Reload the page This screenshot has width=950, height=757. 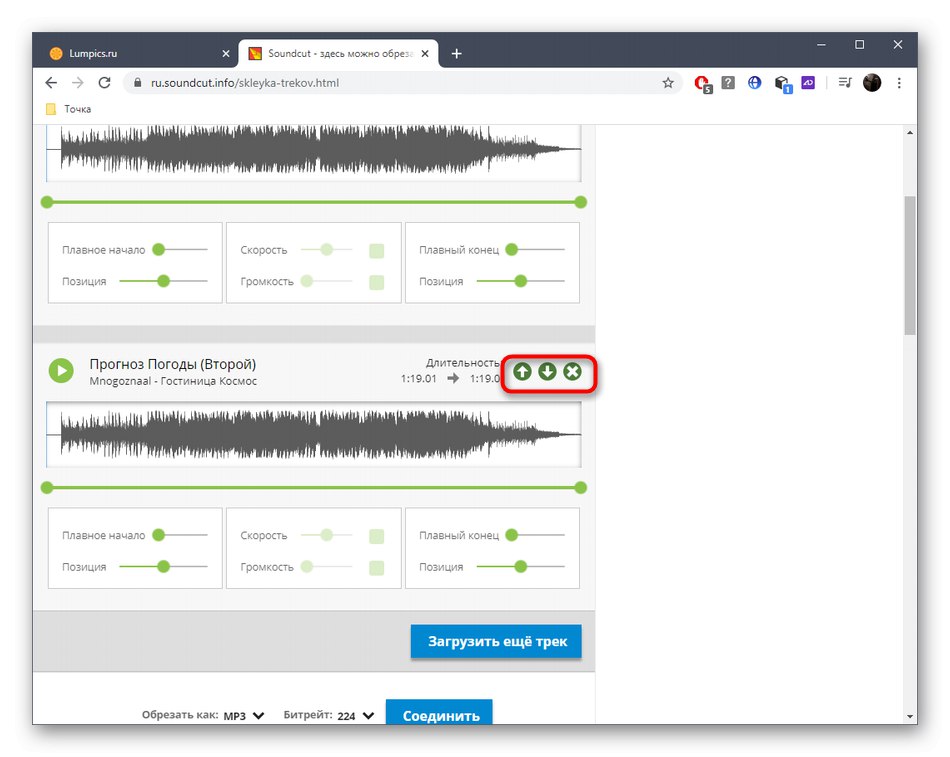click(x=104, y=83)
